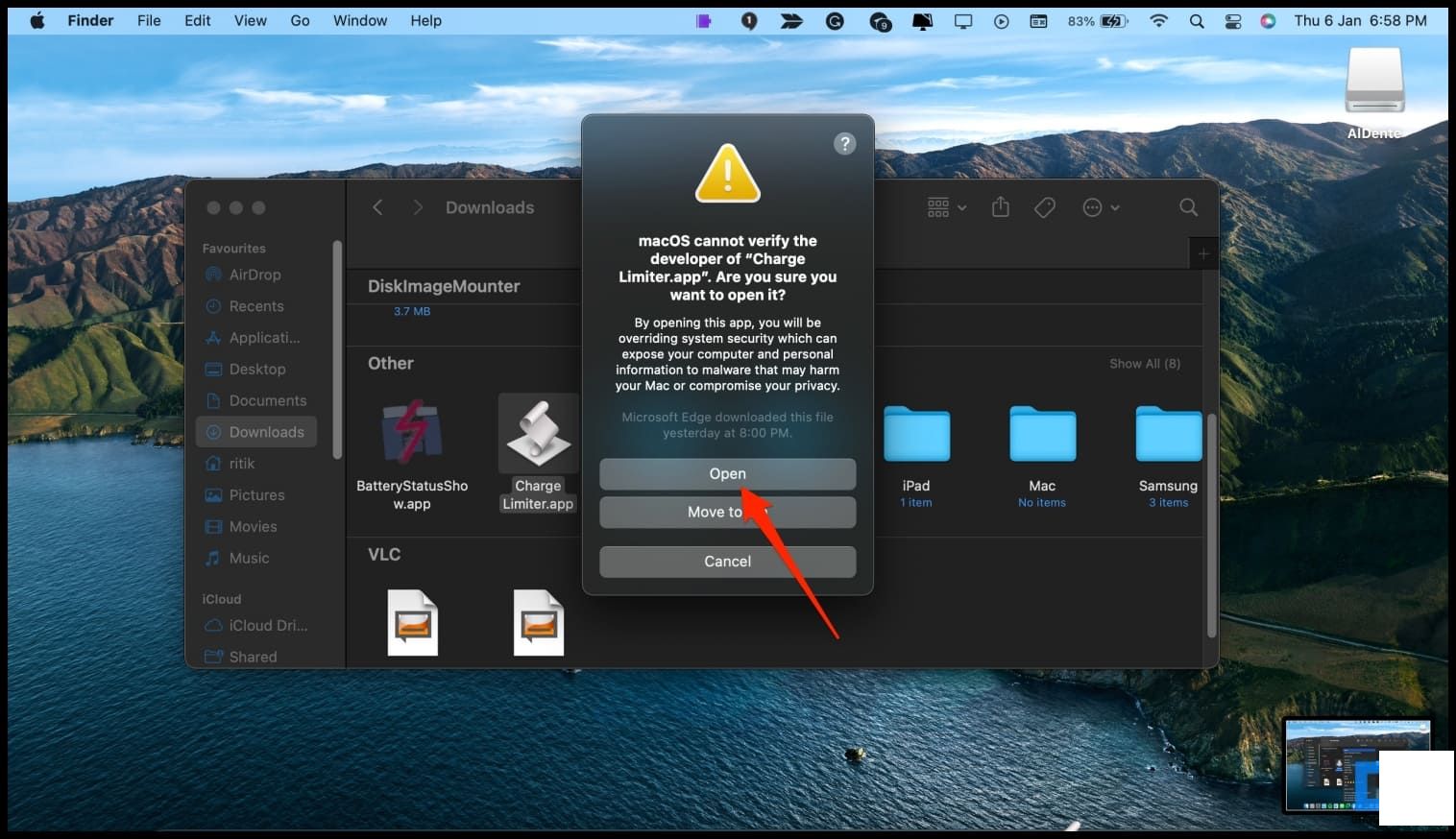Select Music in the sidebar
The height and width of the screenshot is (839, 1456).
click(x=255, y=558)
